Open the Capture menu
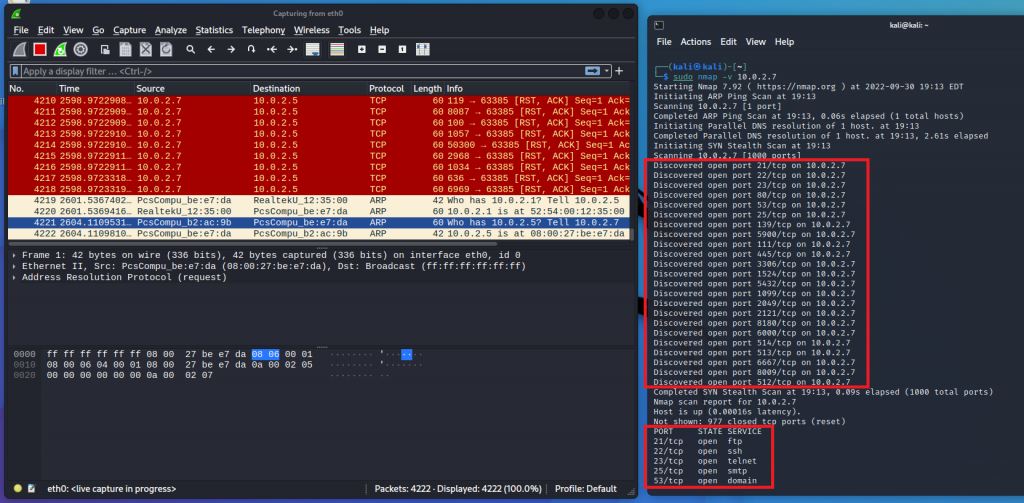The image size is (1024, 503). 129,30
